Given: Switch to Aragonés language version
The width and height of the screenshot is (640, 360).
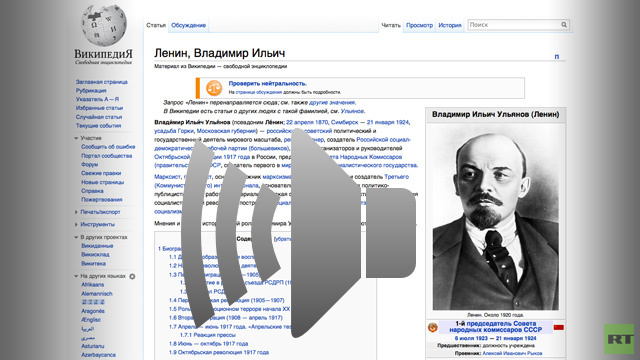Looking at the screenshot, I should (x=93, y=311).
